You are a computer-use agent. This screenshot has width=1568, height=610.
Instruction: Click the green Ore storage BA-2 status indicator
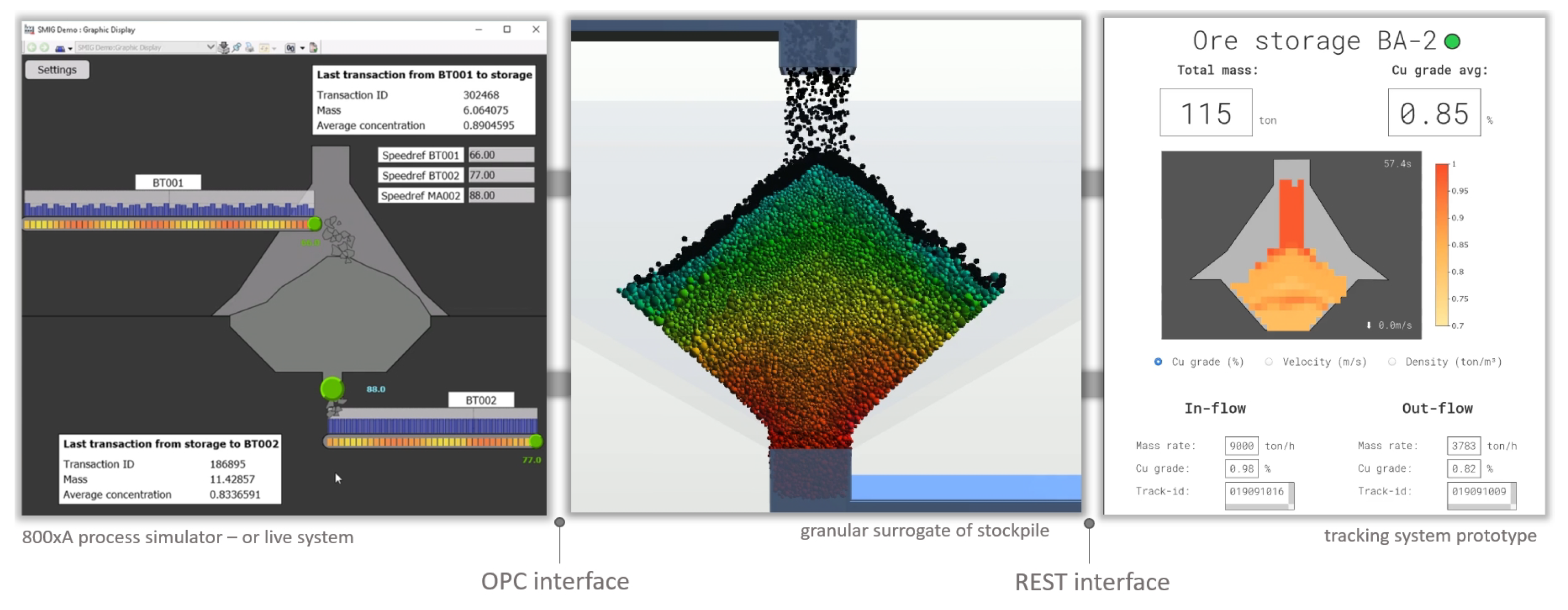[1452, 41]
